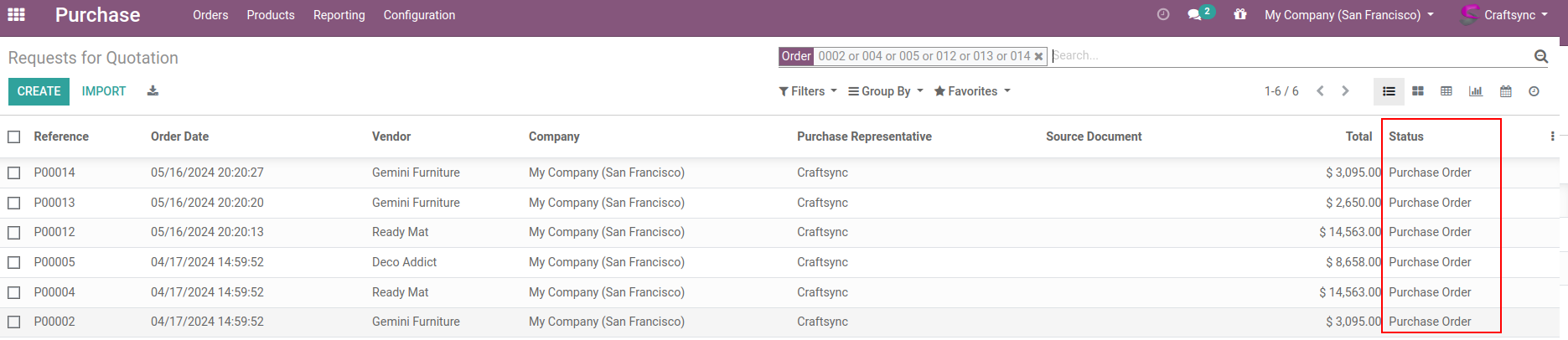The height and width of the screenshot is (340, 1568).
Task: Select all rows with header checkbox
Action: tap(14, 137)
